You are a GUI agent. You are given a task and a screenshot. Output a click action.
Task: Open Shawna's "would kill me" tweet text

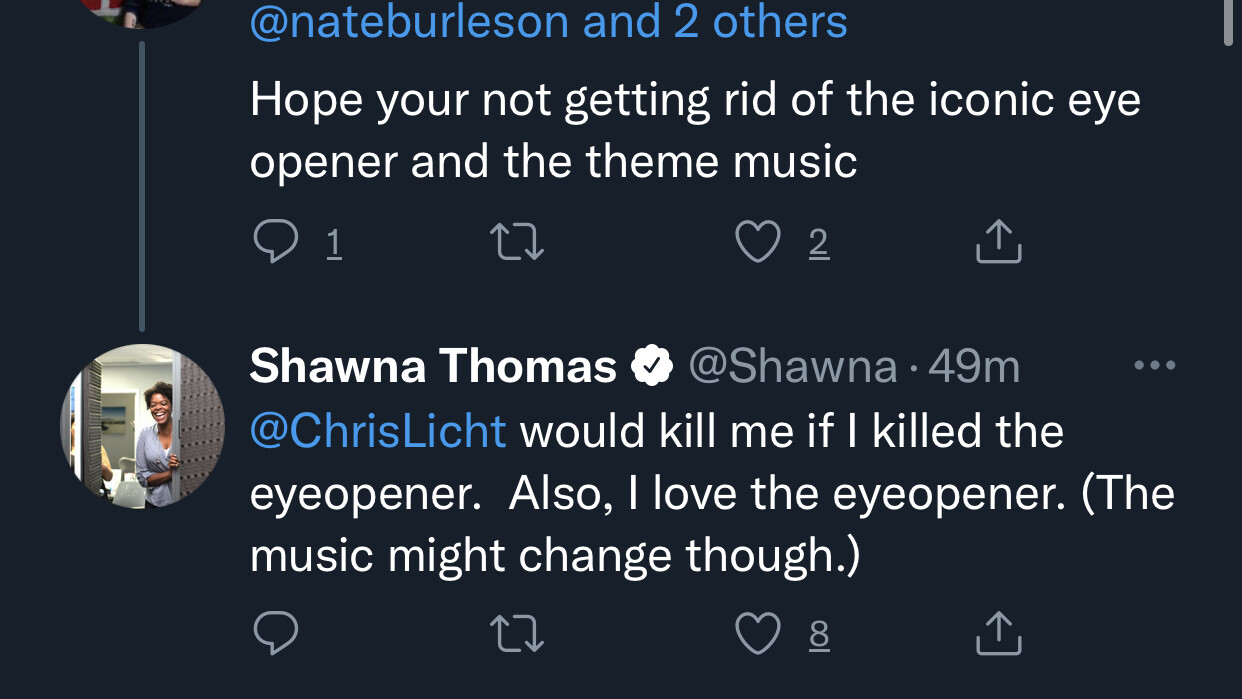coord(710,494)
